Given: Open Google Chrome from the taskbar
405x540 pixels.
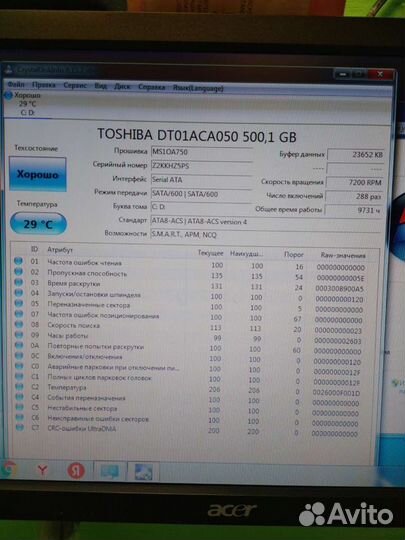Looking at the screenshot, I should (8, 469).
